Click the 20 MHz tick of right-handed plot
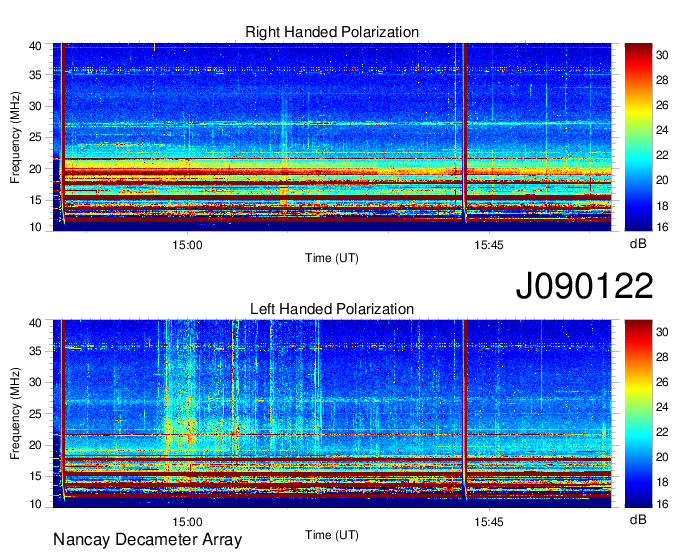The height and width of the screenshot is (552, 680). click(35, 169)
